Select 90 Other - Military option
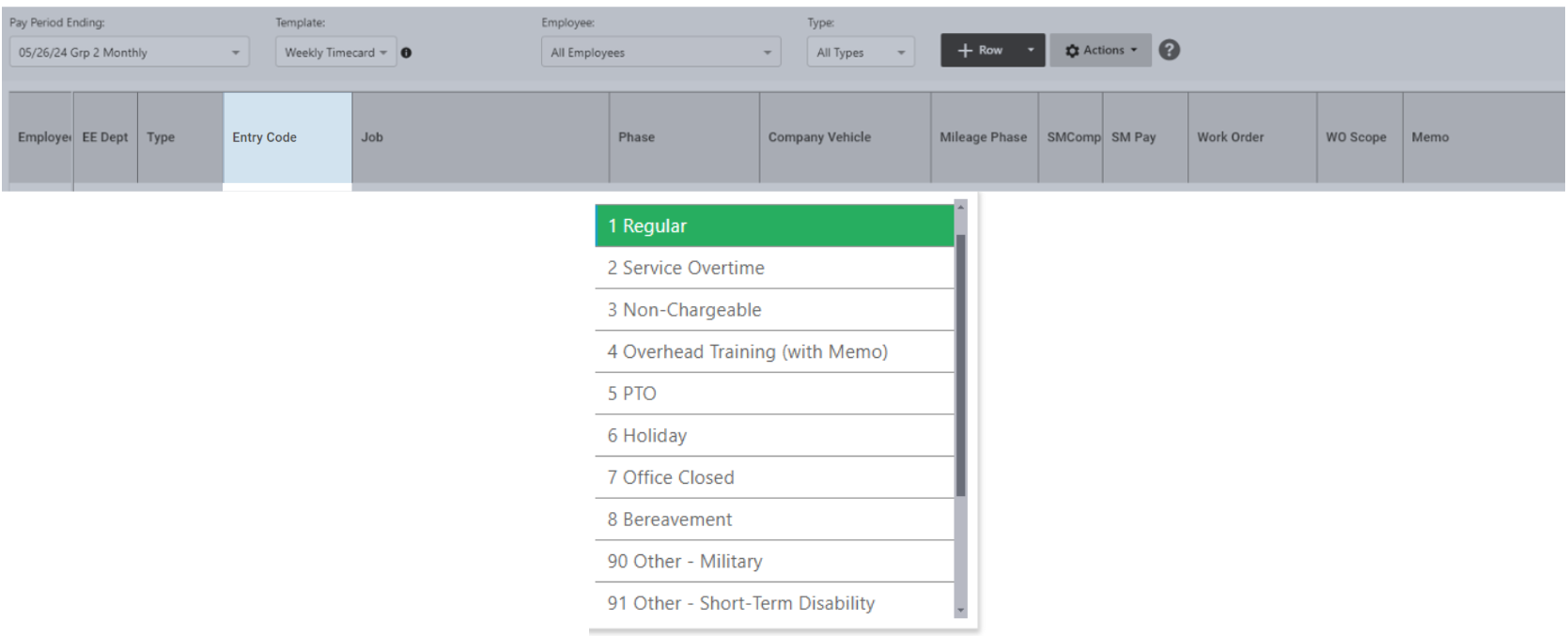1568x636 pixels. coord(774,562)
